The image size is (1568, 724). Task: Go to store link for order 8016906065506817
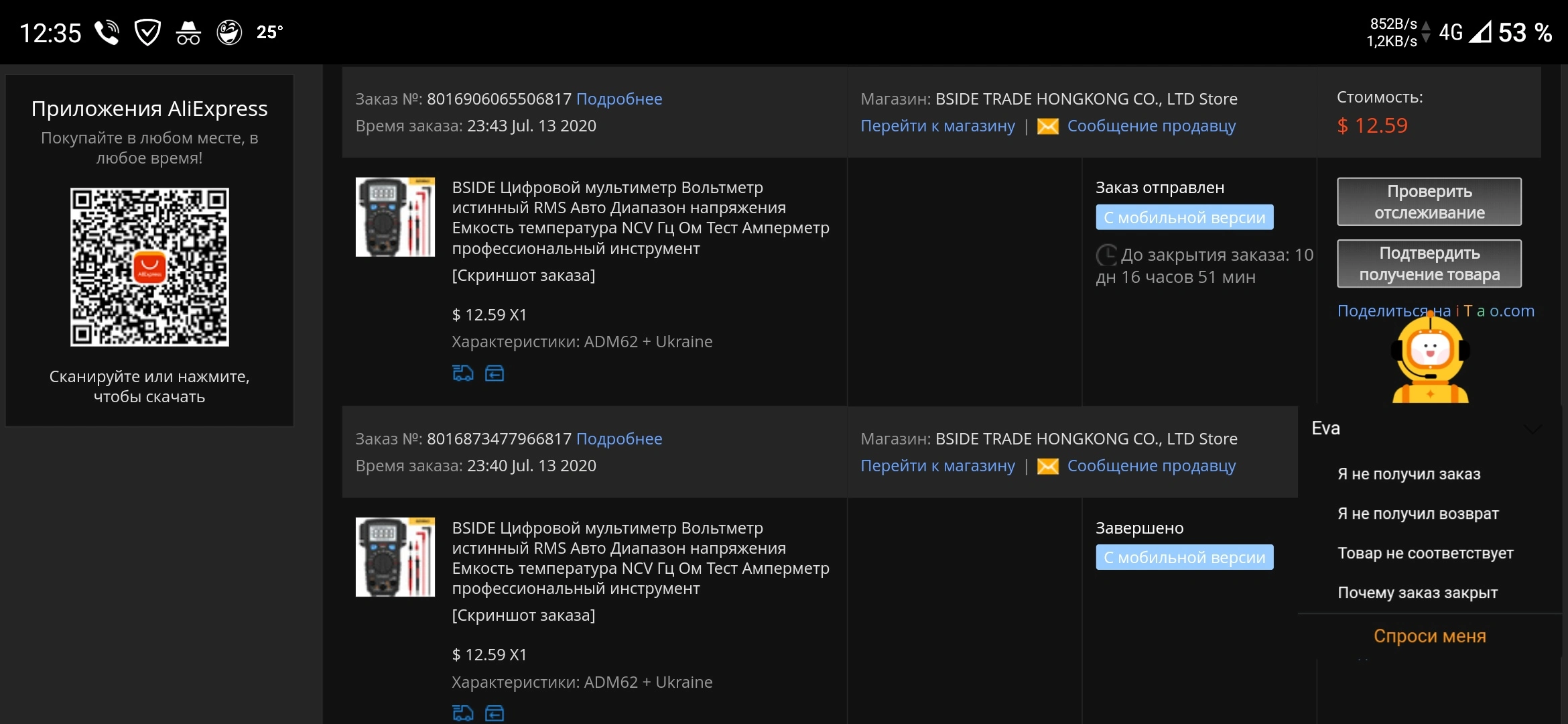point(938,126)
